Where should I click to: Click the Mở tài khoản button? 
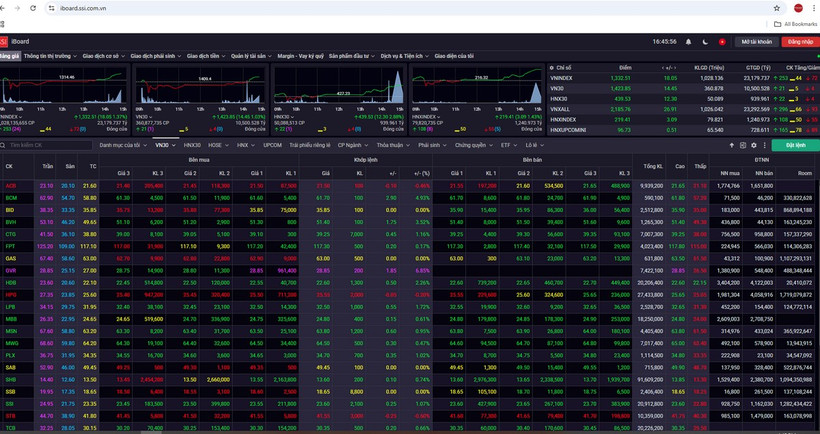pyautogui.click(x=757, y=42)
